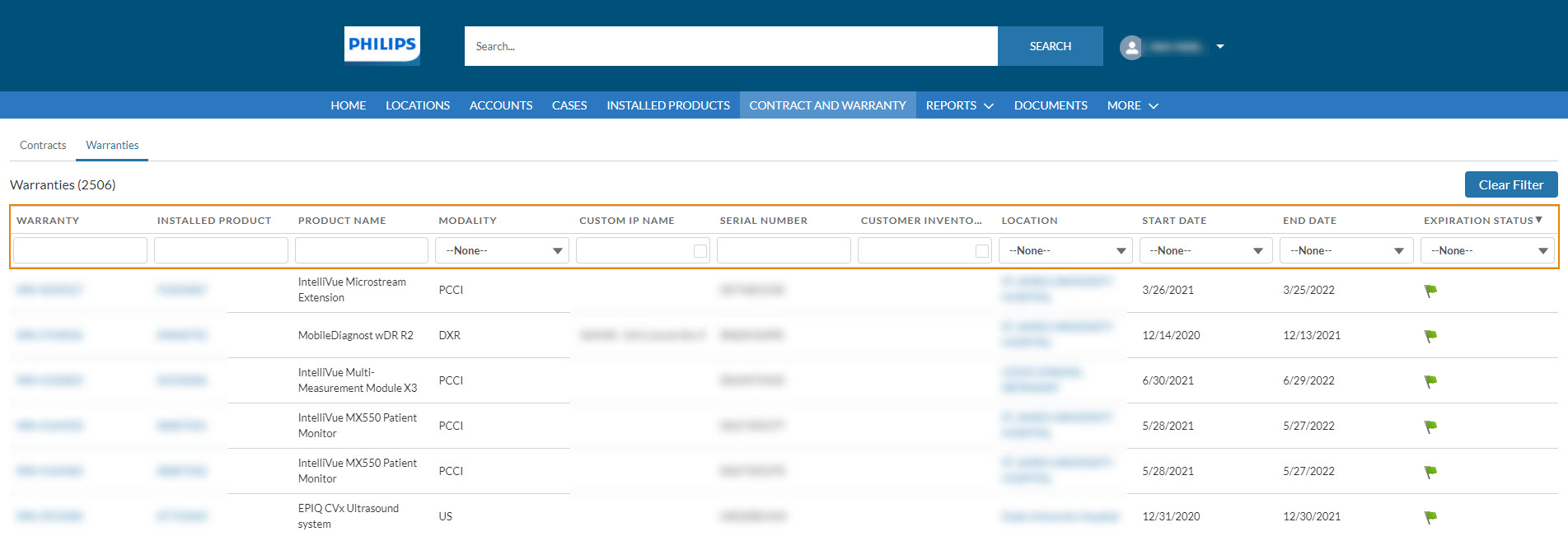Screen dimensions: 1568x536
Task: Open the Location filter dropdown
Action: pos(1065,250)
